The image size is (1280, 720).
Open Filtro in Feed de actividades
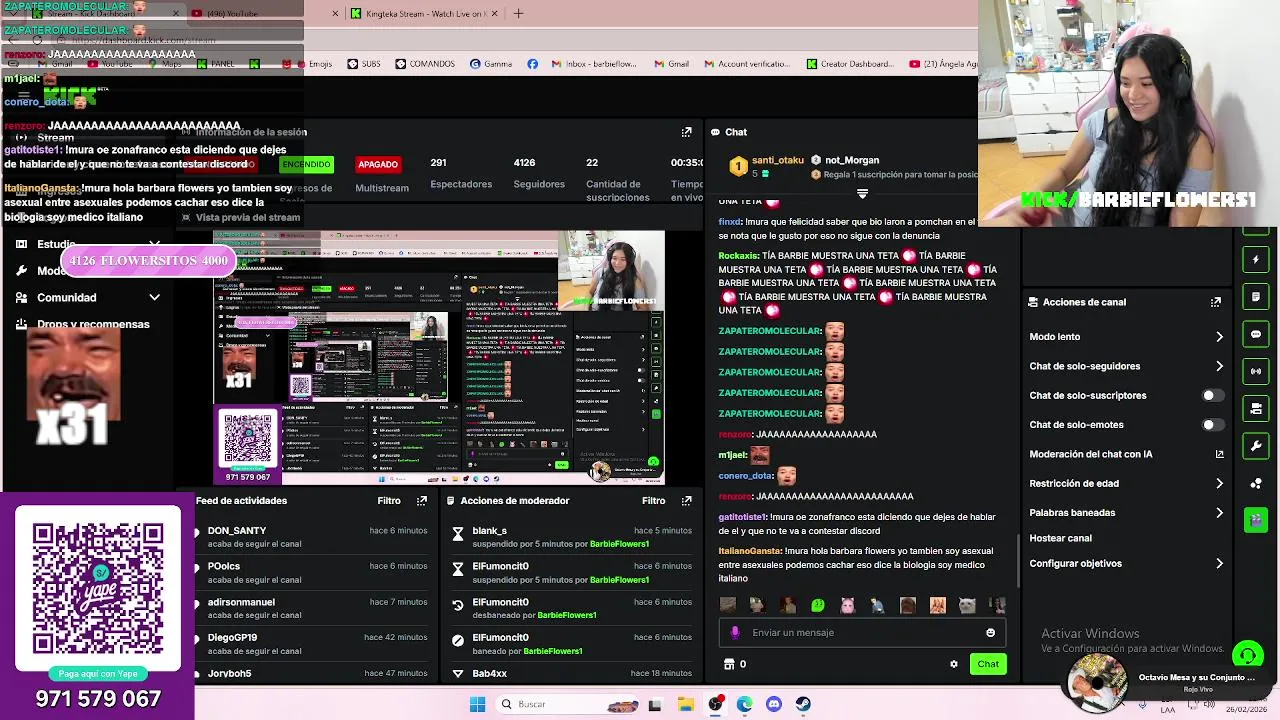(x=389, y=501)
